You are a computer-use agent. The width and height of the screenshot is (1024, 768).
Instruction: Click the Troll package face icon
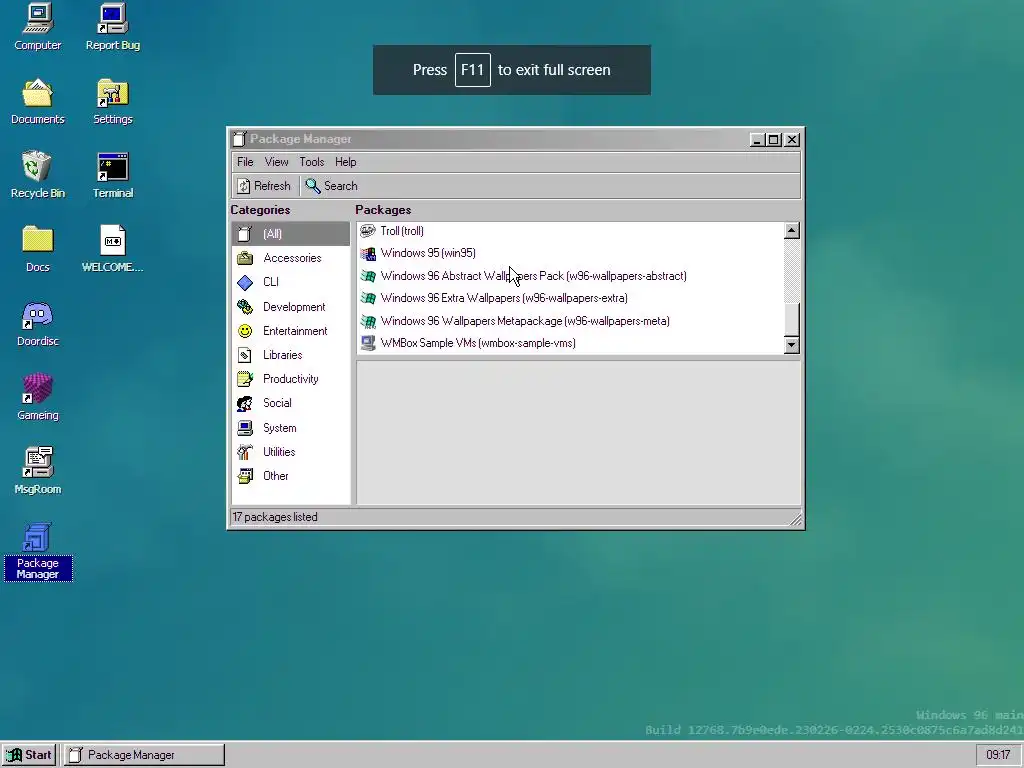pos(368,231)
